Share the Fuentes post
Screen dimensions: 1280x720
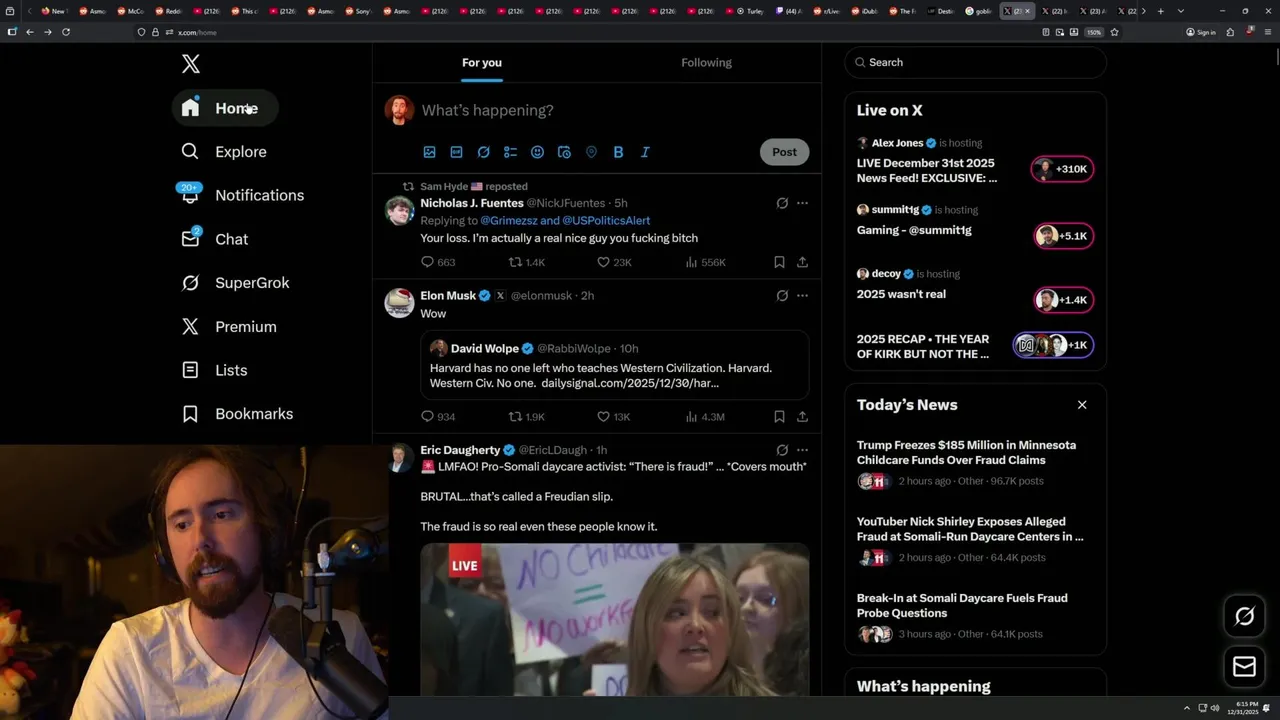[x=802, y=262]
